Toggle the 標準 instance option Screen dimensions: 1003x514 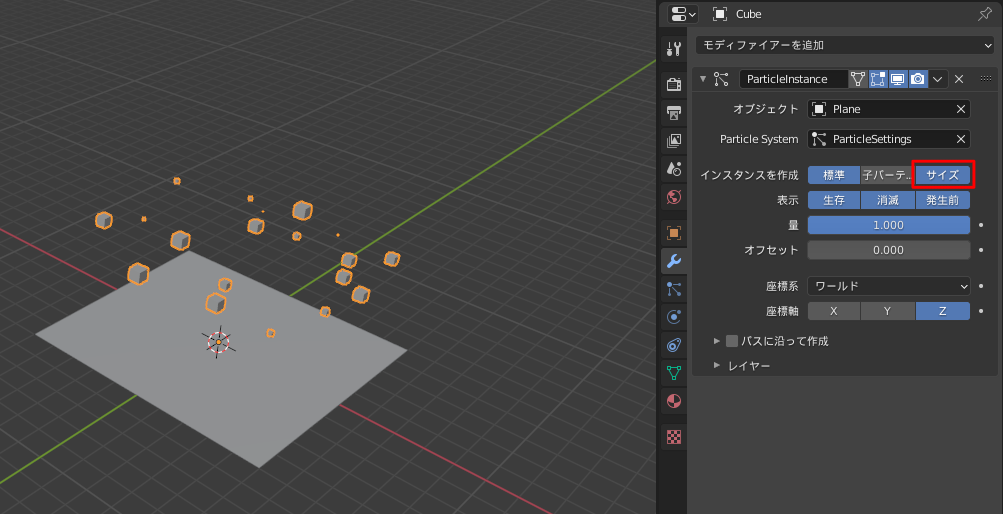(x=833, y=175)
